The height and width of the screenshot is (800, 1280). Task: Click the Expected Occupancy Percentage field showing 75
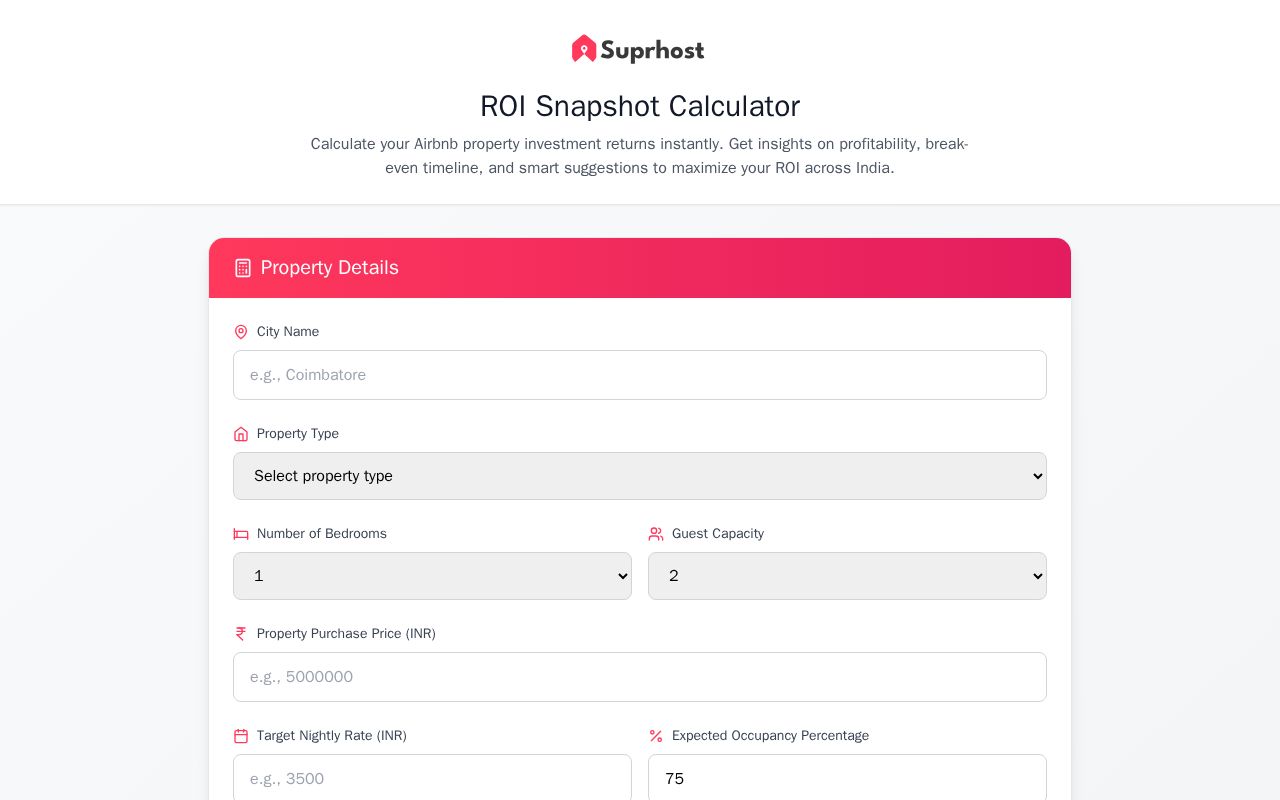(847, 778)
